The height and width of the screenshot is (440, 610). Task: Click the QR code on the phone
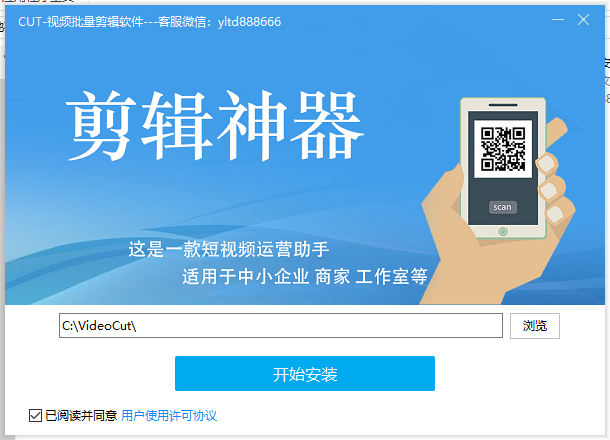coord(503,149)
